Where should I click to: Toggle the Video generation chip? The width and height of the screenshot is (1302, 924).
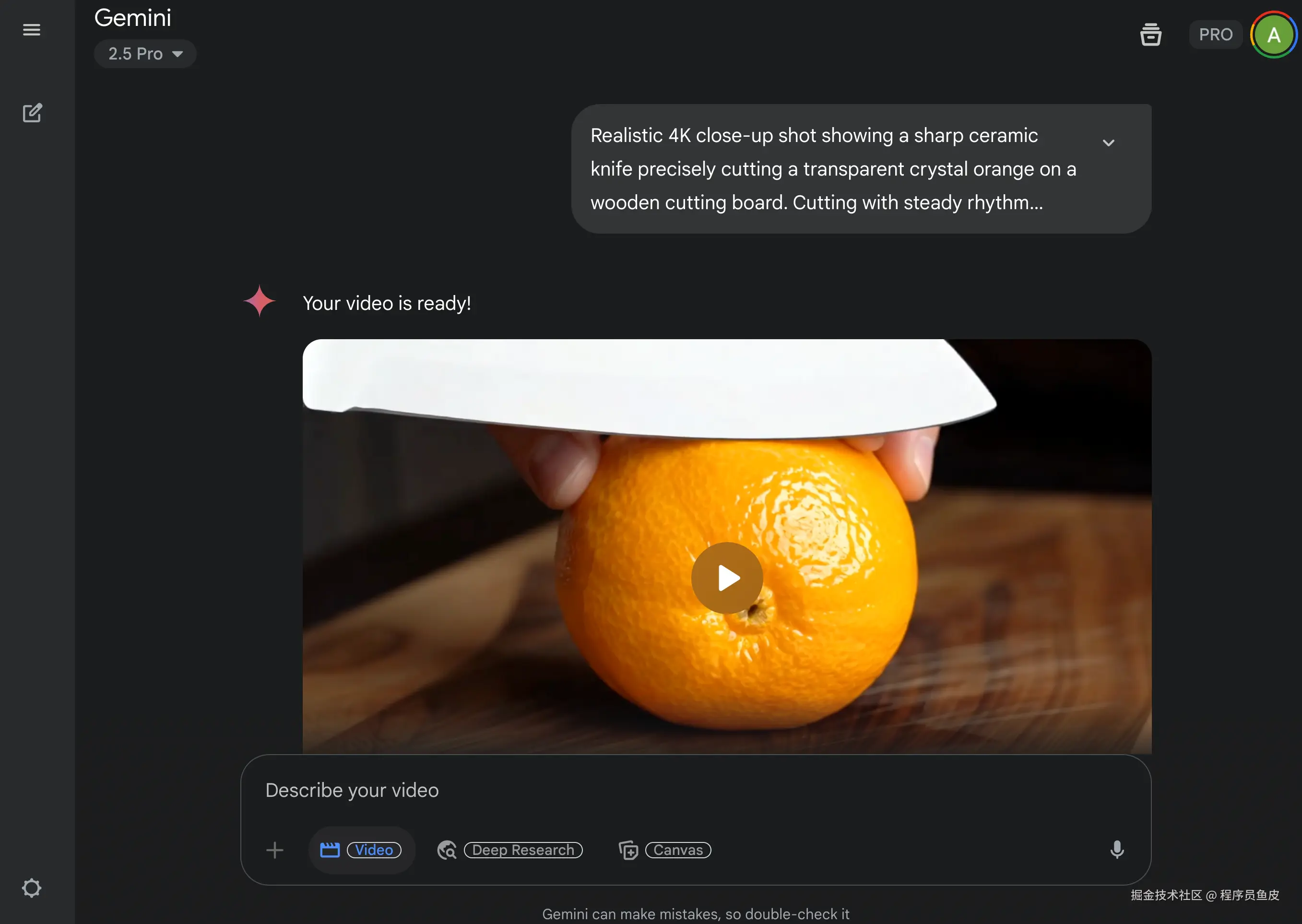361,850
